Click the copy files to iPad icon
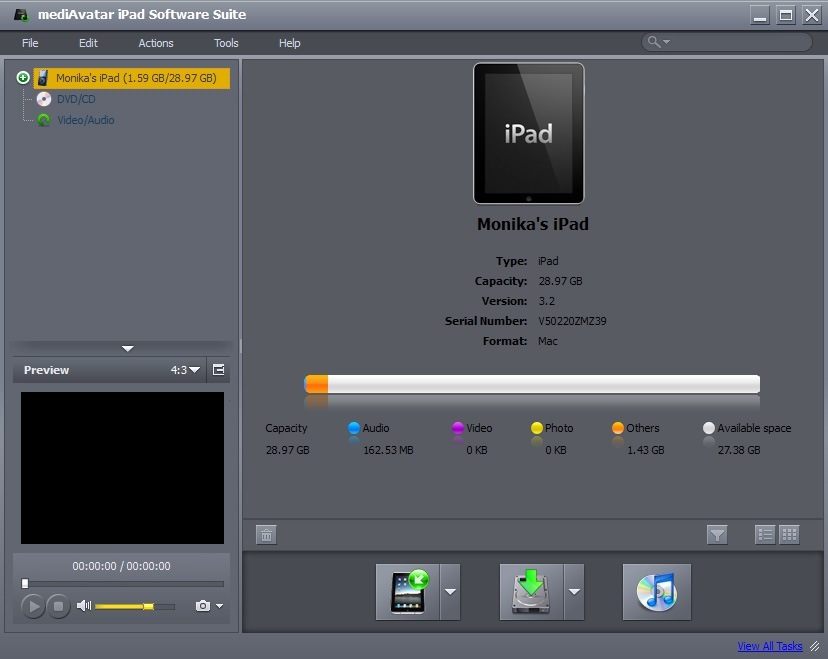 click(408, 591)
